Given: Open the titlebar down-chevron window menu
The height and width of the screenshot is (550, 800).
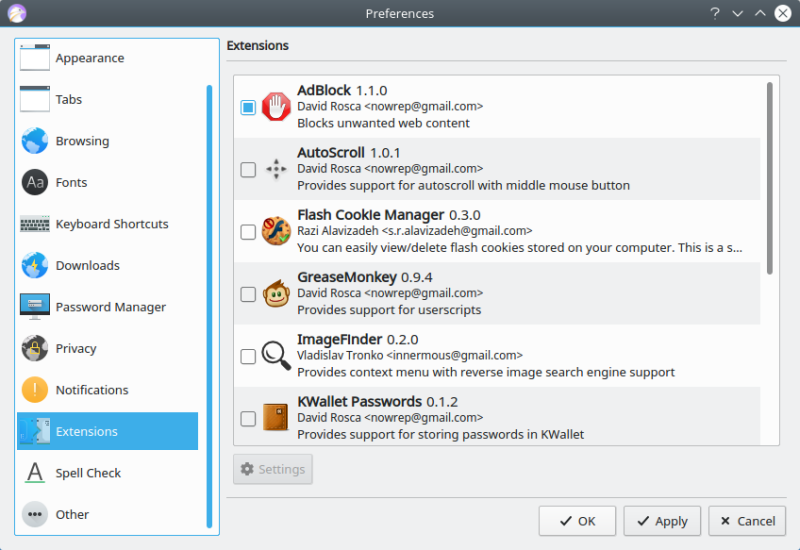Looking at the screenshot, I should coord(738,14).
